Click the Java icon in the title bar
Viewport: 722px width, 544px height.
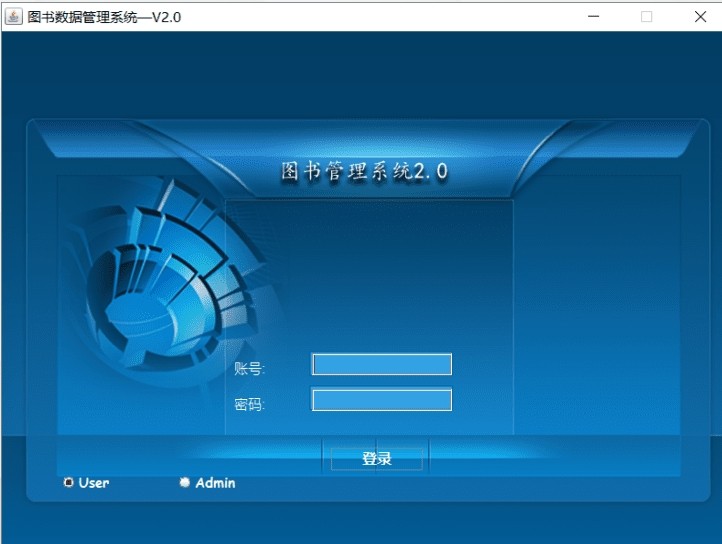click(x=13, y=16)
